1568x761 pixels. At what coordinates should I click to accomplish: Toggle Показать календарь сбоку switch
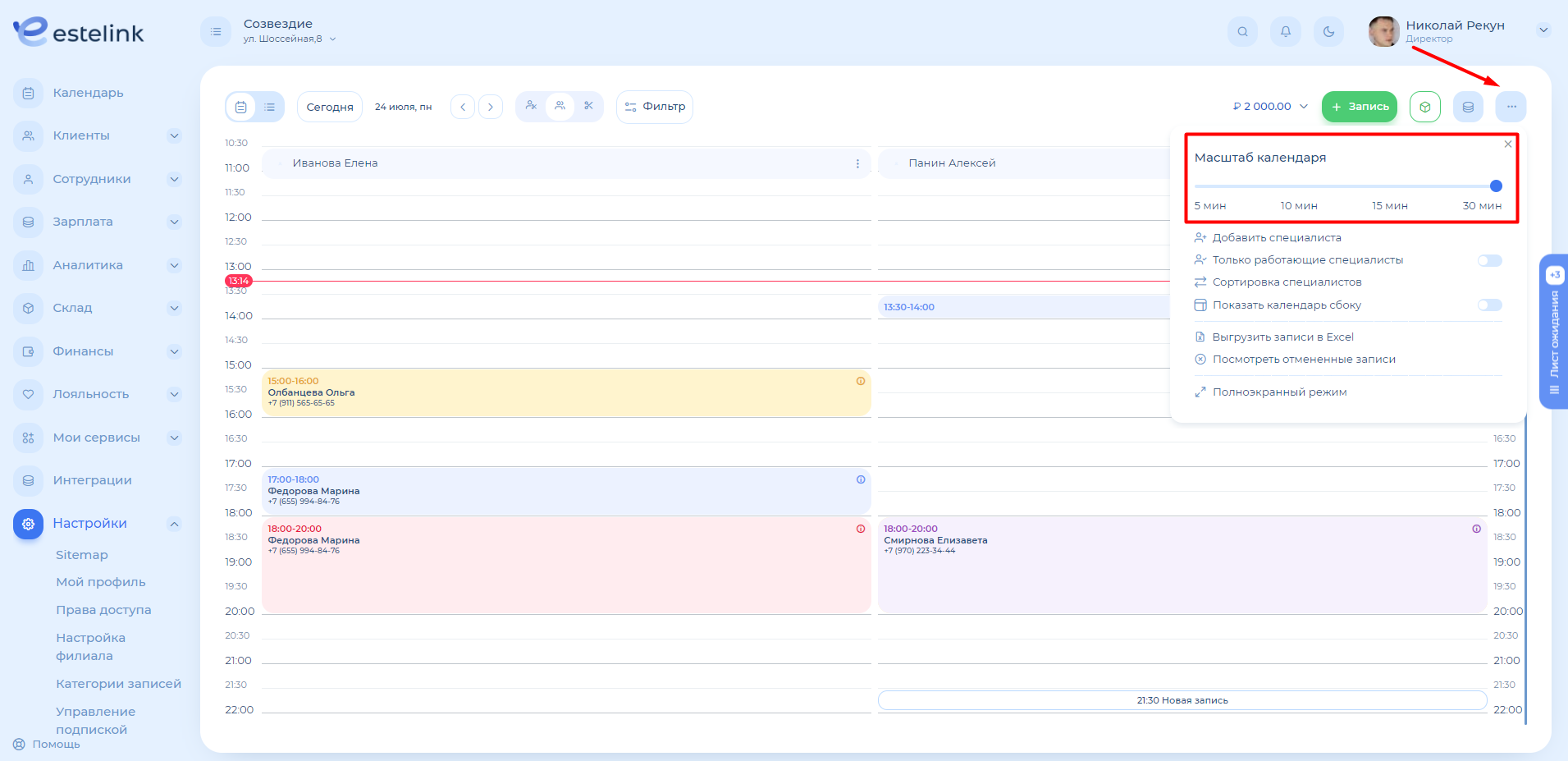click(1489, 305)
